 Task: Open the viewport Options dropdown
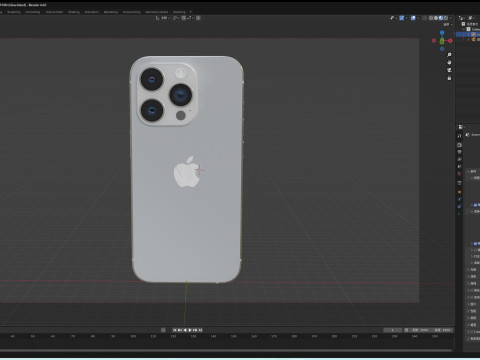coord(448,24)
